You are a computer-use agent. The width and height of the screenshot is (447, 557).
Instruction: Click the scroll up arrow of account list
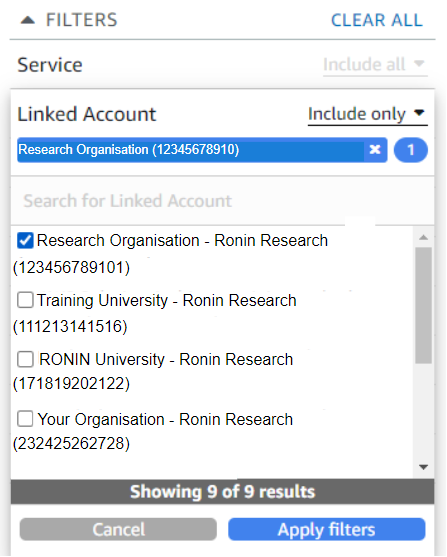(x=423, y=237)
